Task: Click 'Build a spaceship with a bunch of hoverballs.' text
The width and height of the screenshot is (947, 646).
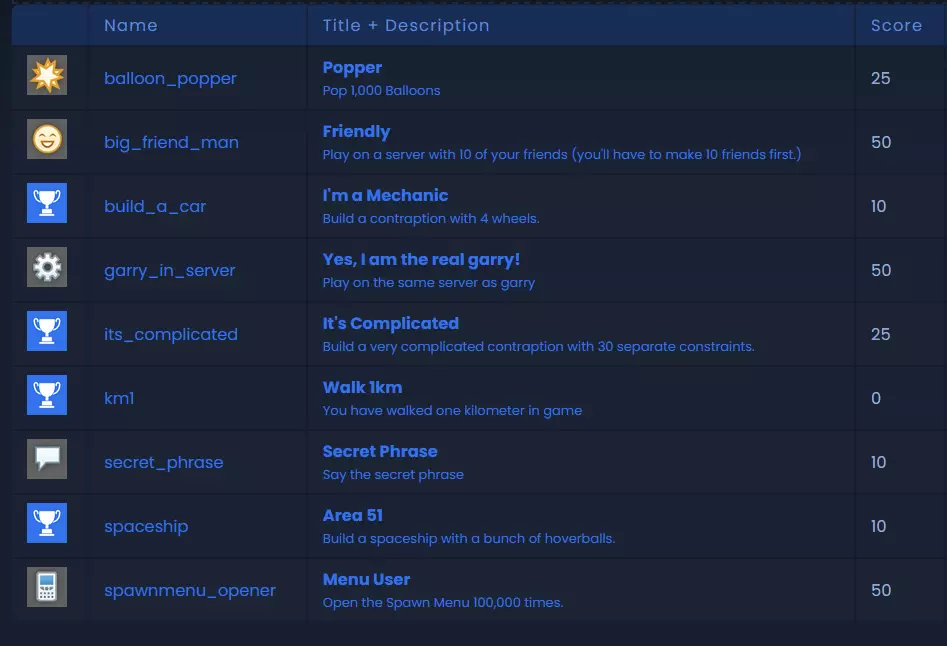Action: click(469, 539)
